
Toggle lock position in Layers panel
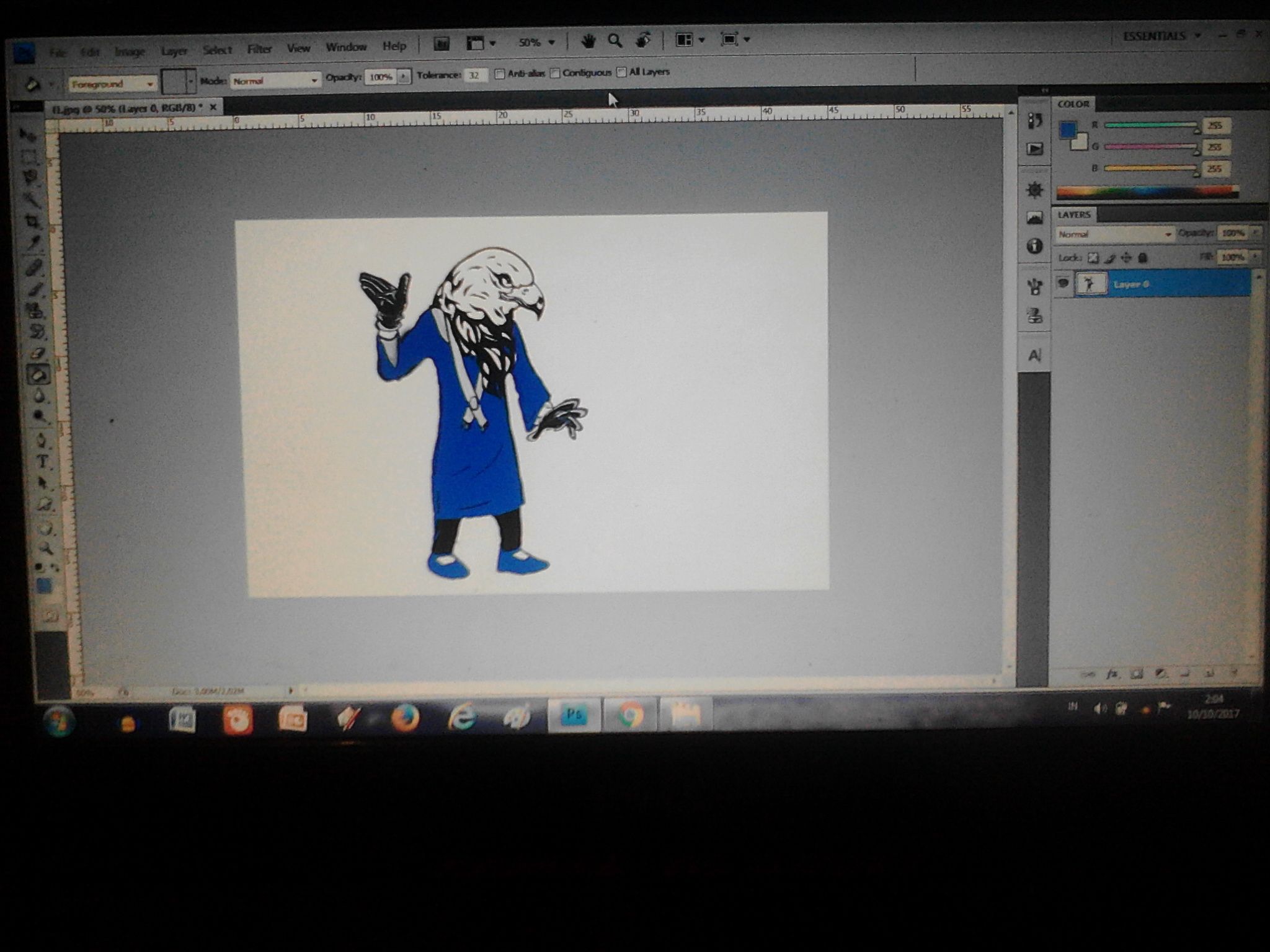pyautogui.click(x=1126, y=258)
